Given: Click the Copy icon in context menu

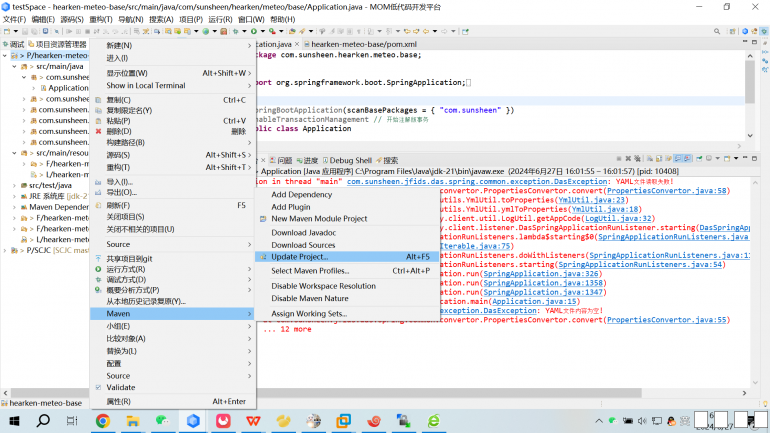Looking at the screenshot, I should click(x=99, y=100).
